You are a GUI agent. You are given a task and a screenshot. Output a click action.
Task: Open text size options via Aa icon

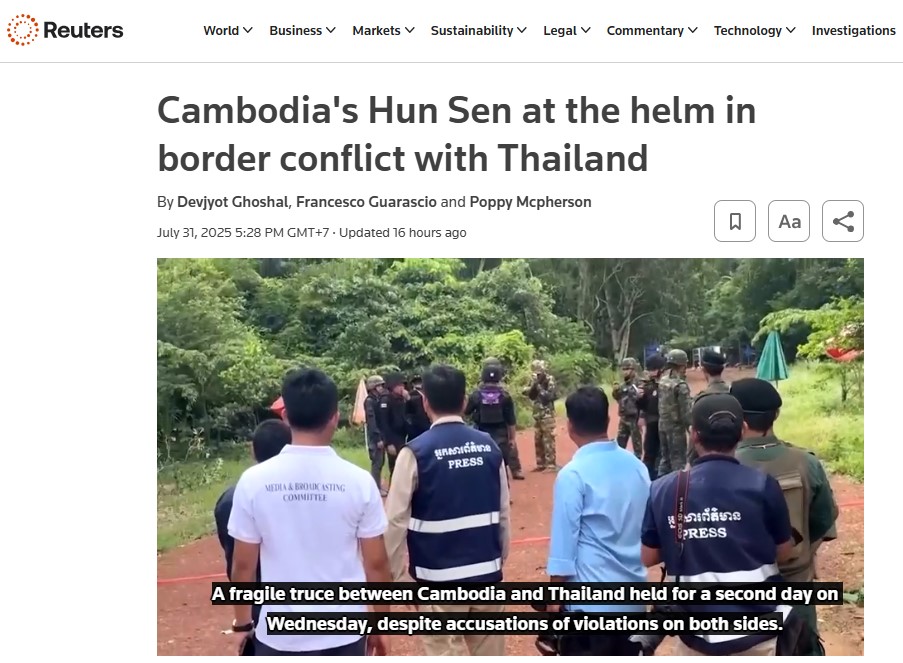click(789, 221)
